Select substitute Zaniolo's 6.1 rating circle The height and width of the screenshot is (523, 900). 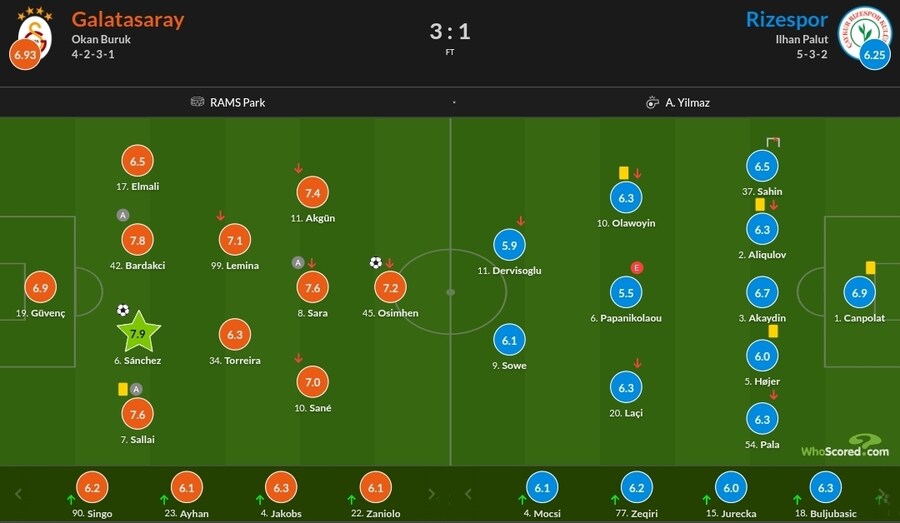[x=375, y=487]
